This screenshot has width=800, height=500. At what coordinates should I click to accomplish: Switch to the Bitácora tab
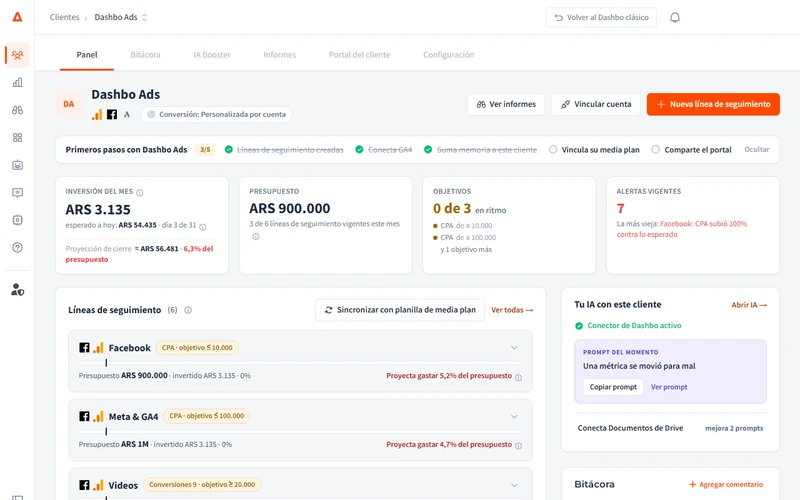145,55
